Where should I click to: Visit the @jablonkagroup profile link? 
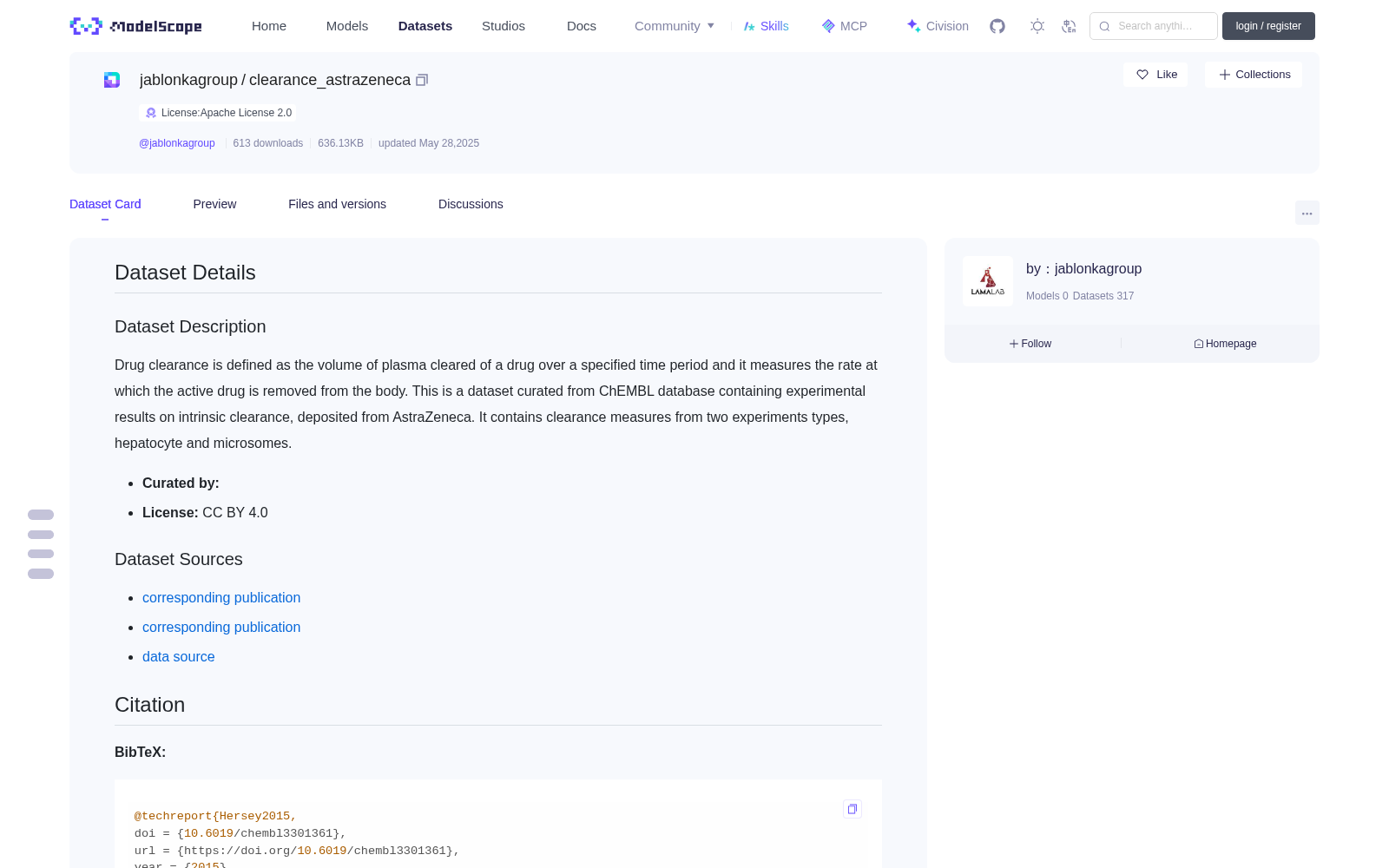[177, 143]
